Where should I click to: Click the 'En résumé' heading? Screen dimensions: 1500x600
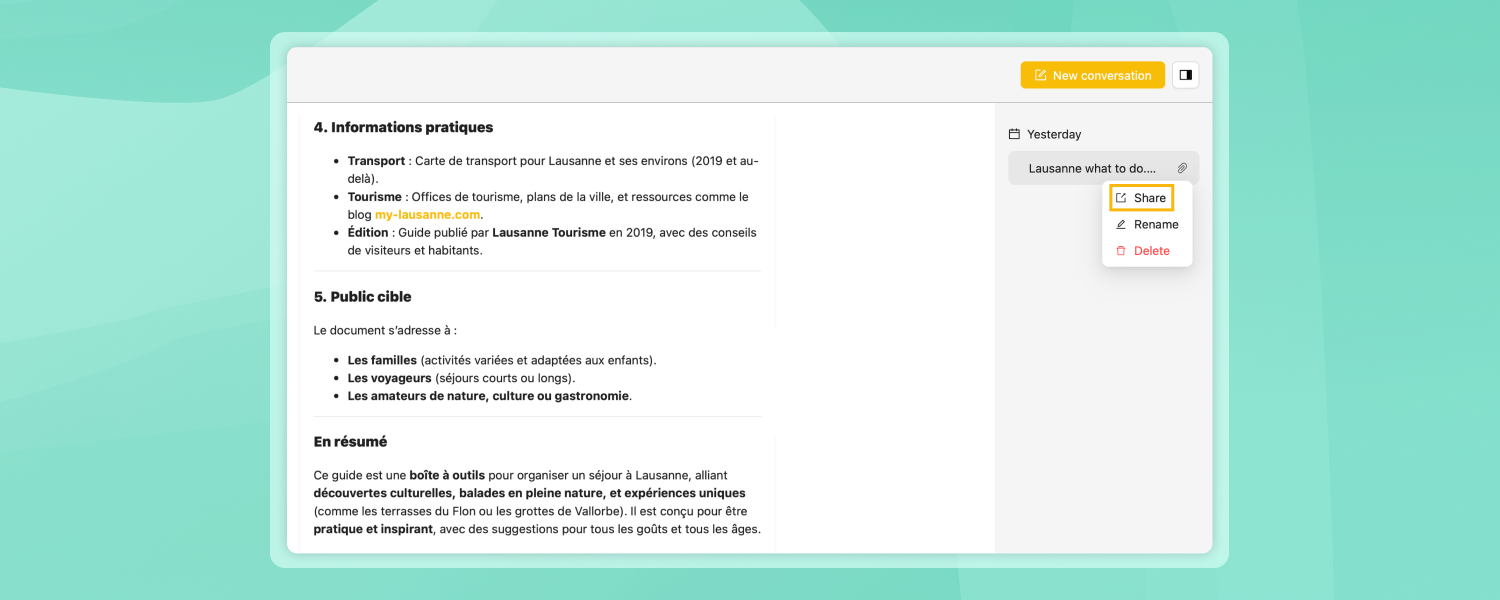[x=350, y=441]
